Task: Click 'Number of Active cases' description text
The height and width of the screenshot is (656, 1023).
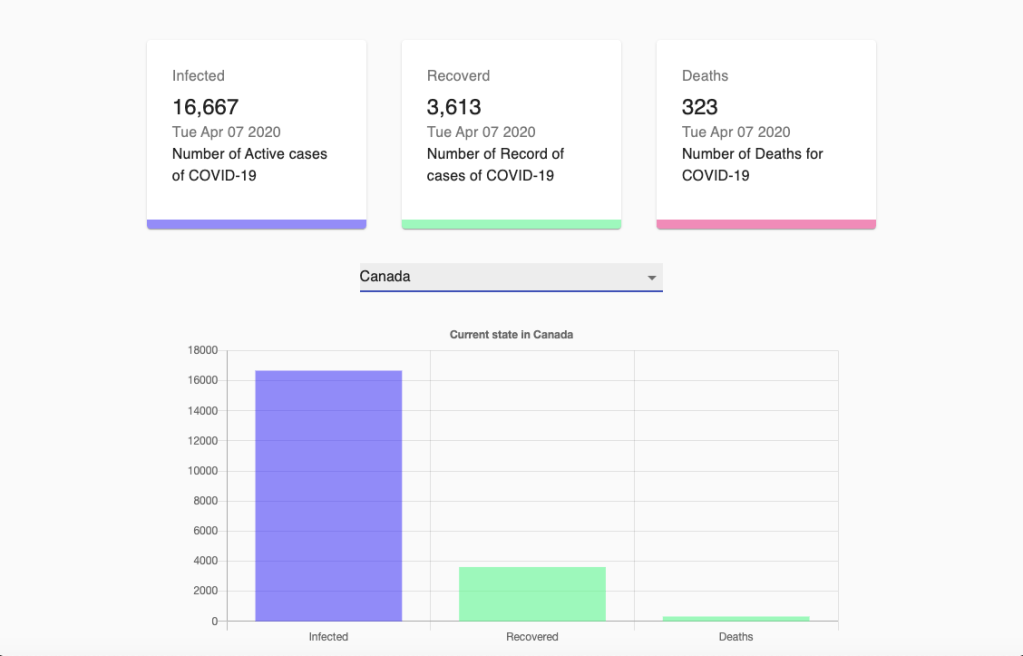Action: coord(249,154)
